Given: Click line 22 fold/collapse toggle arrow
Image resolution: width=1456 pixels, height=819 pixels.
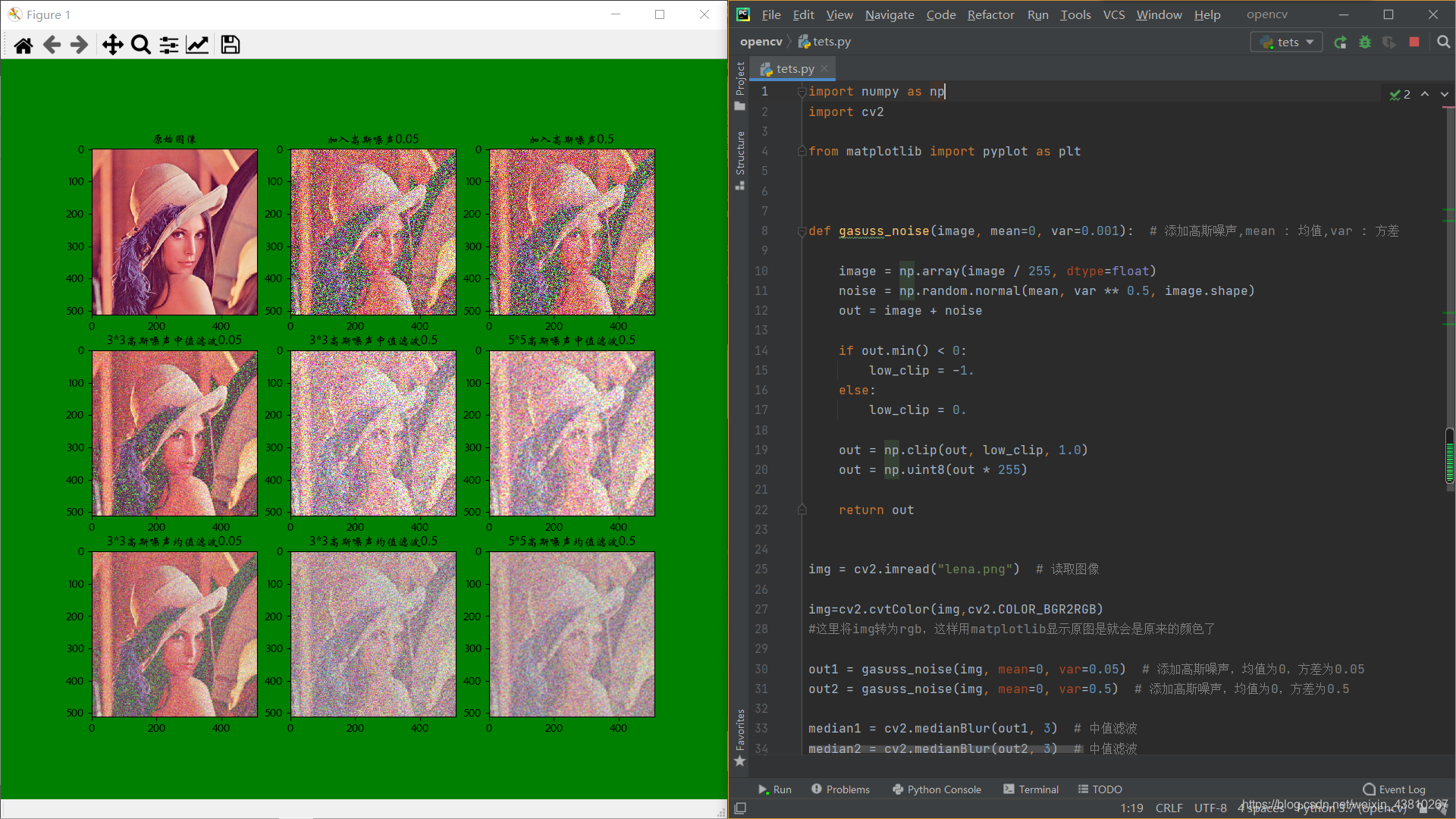Looking at the screenshot, I should [x=800, y=509].
